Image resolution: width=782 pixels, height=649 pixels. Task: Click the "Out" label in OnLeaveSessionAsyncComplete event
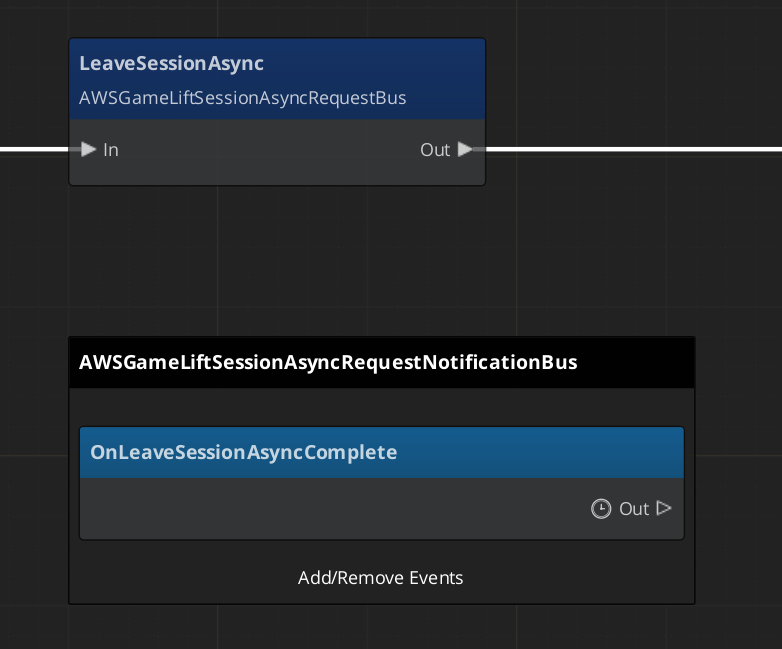point(634,509)
